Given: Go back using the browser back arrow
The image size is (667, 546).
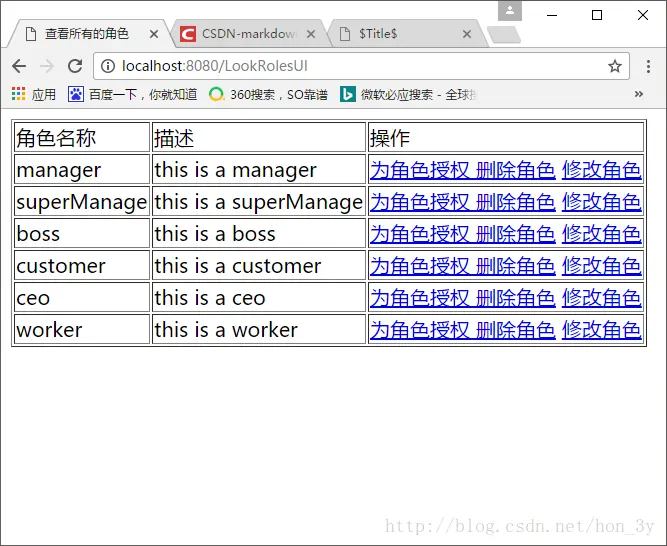Looking at the screenshot, I should 19,66.
